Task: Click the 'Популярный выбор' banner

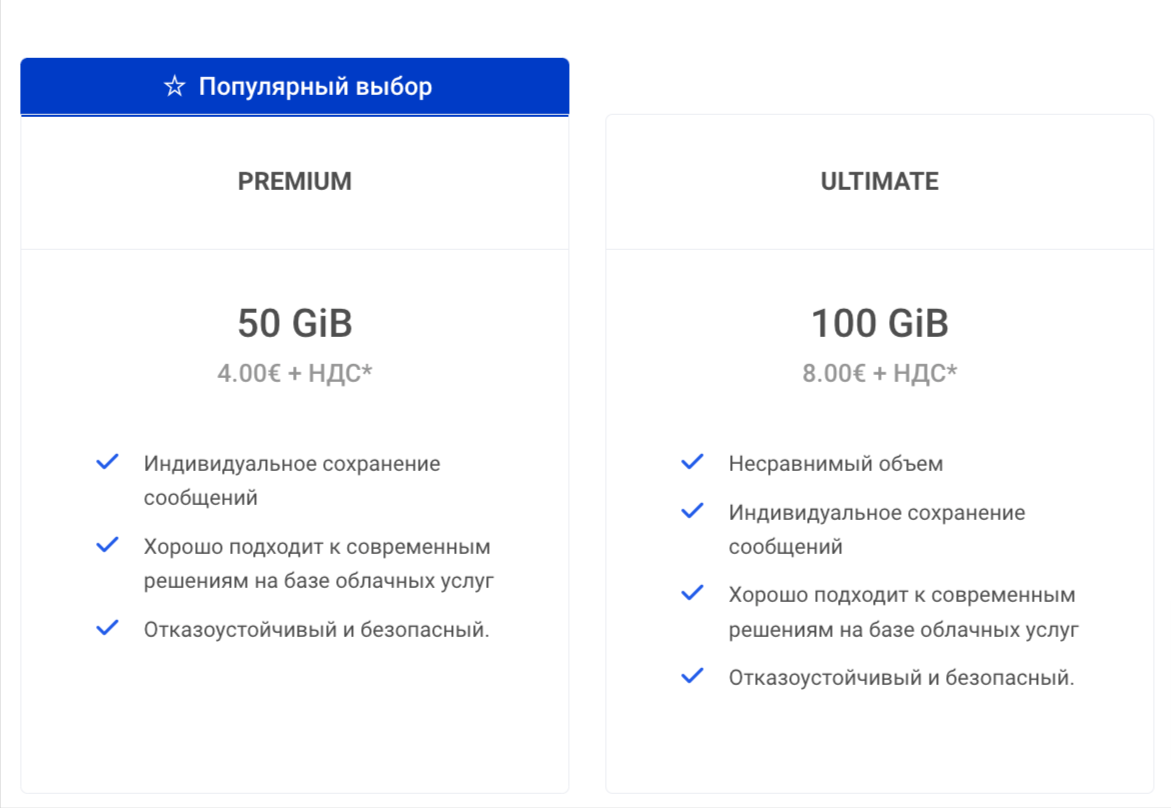Action: [294, 87]
